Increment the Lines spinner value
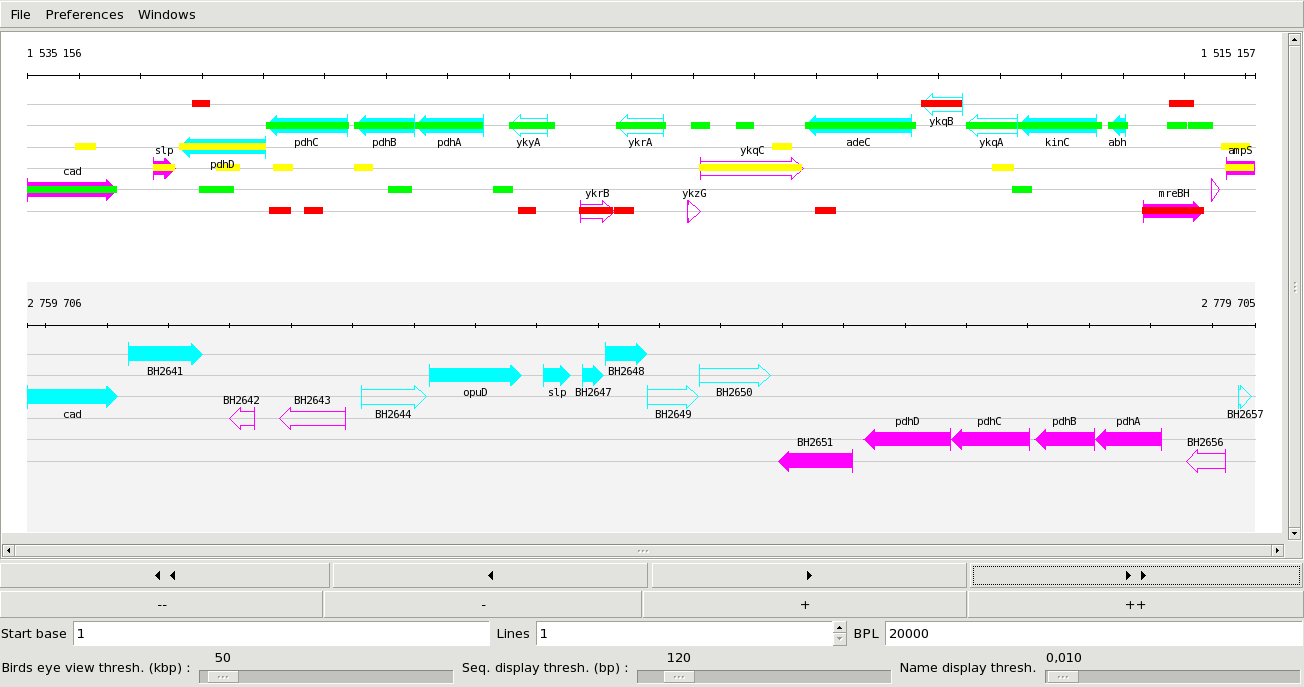The height and width of the screenshot is (687, 1304). point(839,628)
